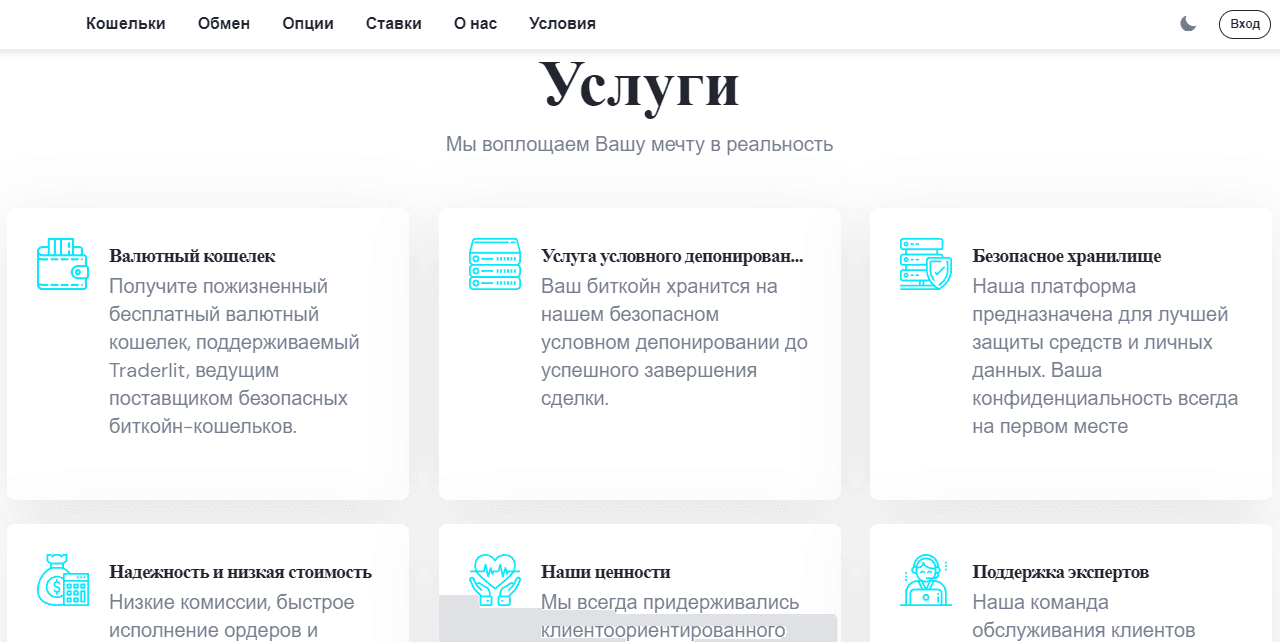Click the money bag icon for low fees
The width and height of the screenshot is (1280, 642).
62,580
